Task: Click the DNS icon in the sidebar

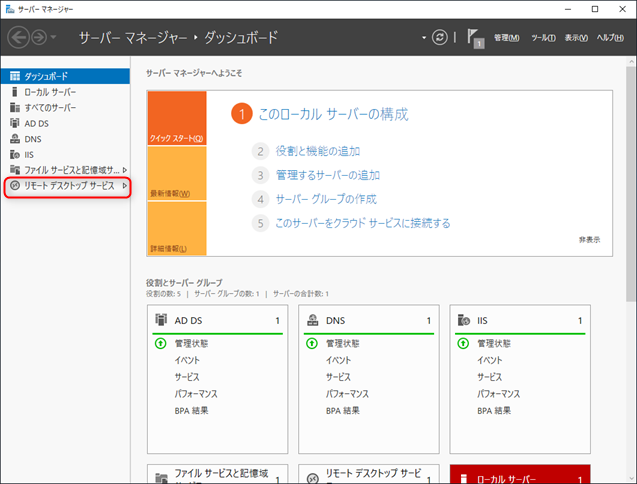Action: pos(15,139)
